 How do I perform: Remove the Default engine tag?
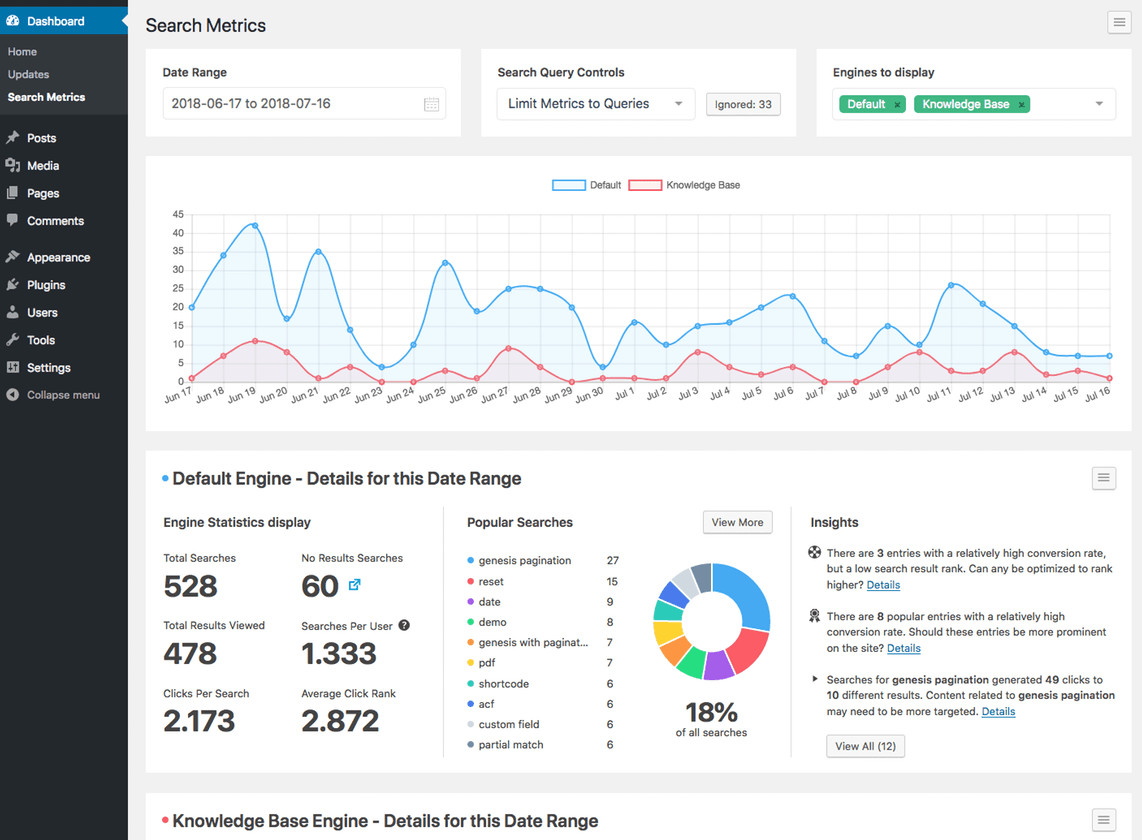click(x=897, y=105)
